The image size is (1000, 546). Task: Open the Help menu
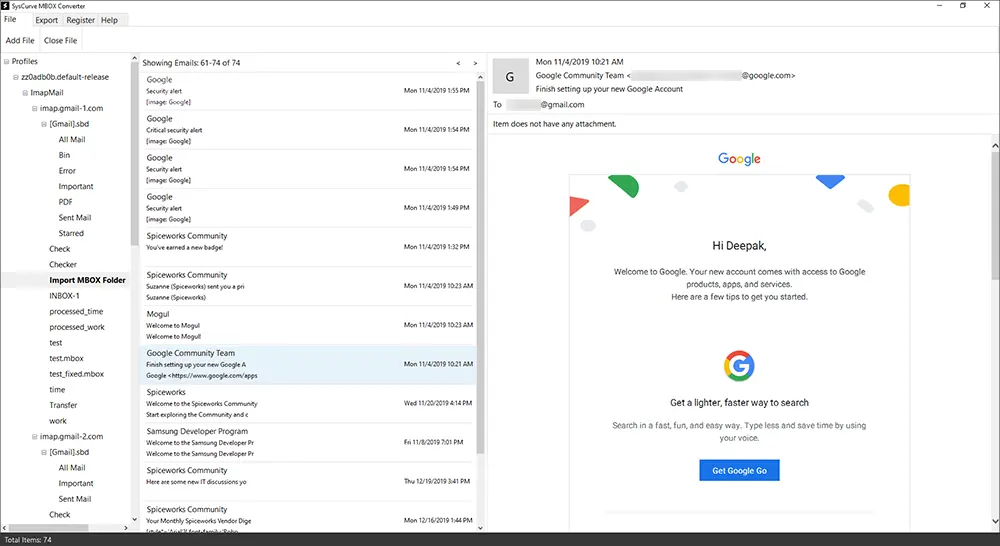coord(109,20)
